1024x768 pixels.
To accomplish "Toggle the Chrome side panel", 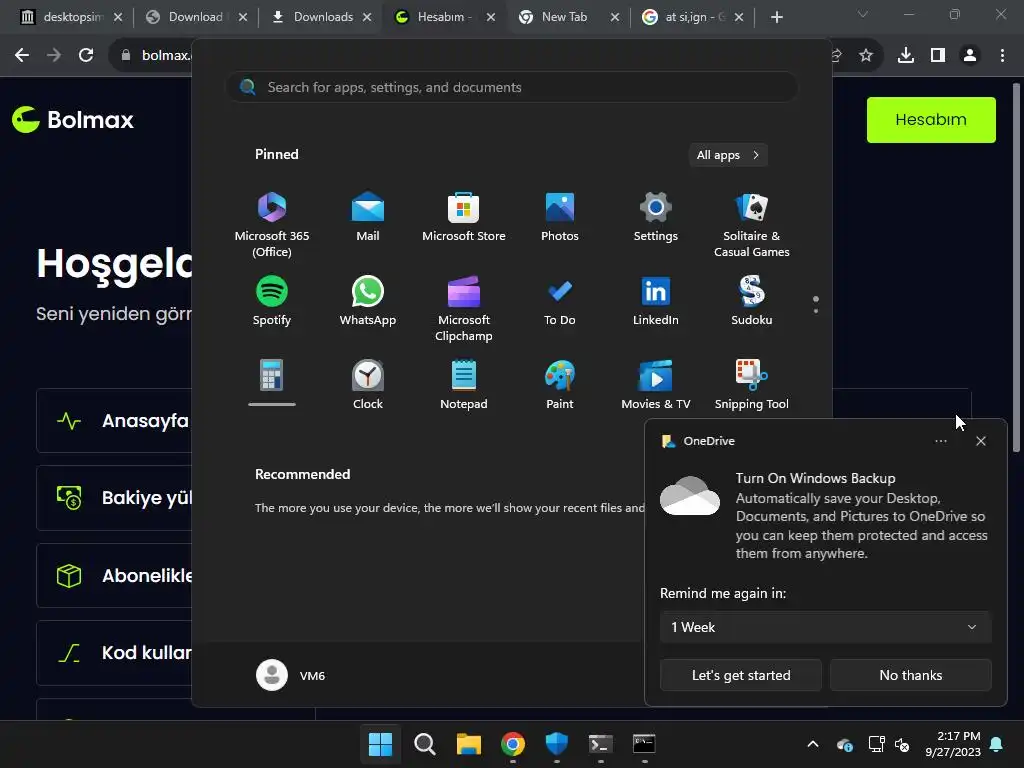I will point(938,56).
